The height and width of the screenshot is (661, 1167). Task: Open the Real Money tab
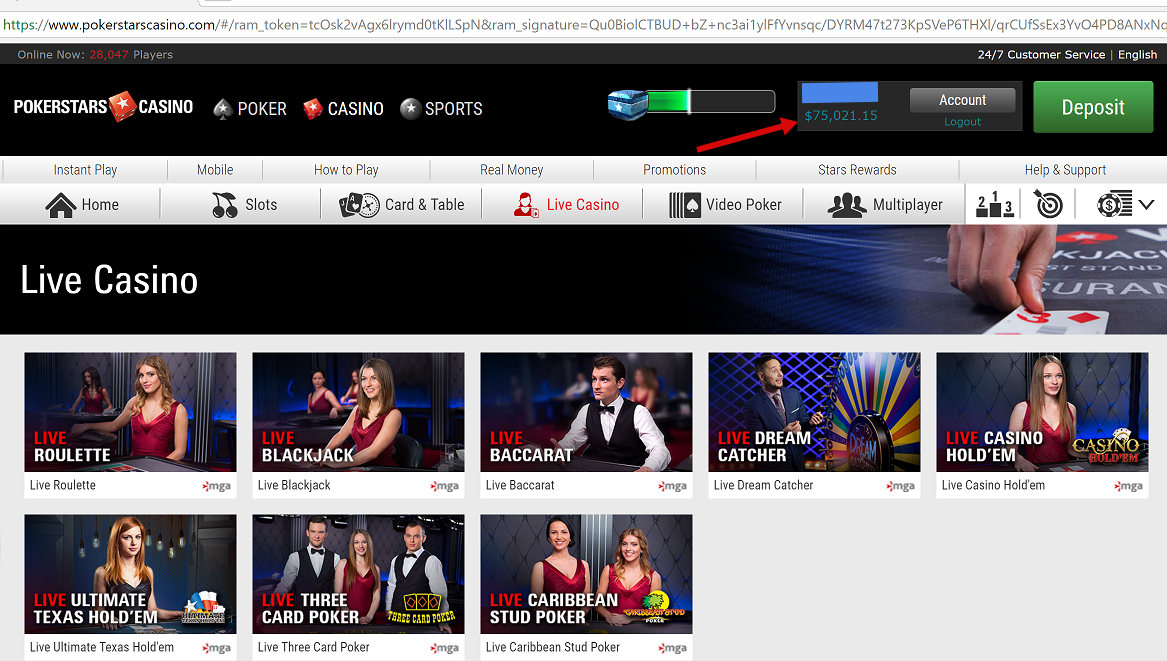point(511,170)
